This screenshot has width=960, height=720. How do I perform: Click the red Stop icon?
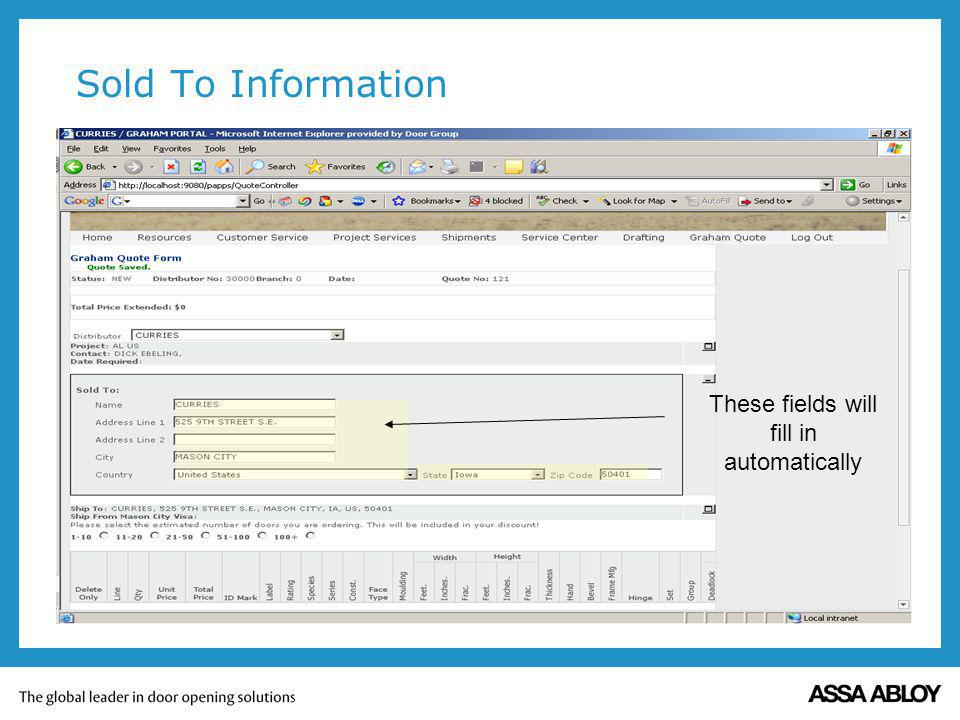171,167
